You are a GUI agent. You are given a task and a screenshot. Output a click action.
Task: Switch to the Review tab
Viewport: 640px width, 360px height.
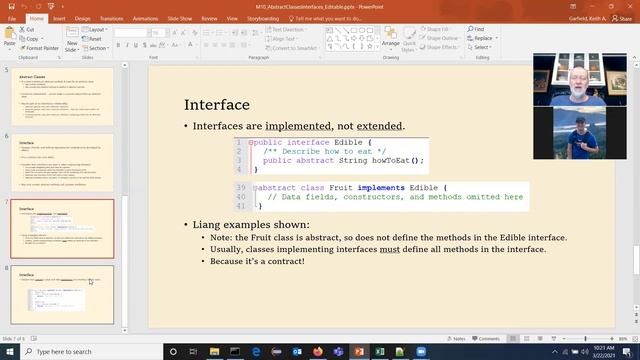pos(209,19)
